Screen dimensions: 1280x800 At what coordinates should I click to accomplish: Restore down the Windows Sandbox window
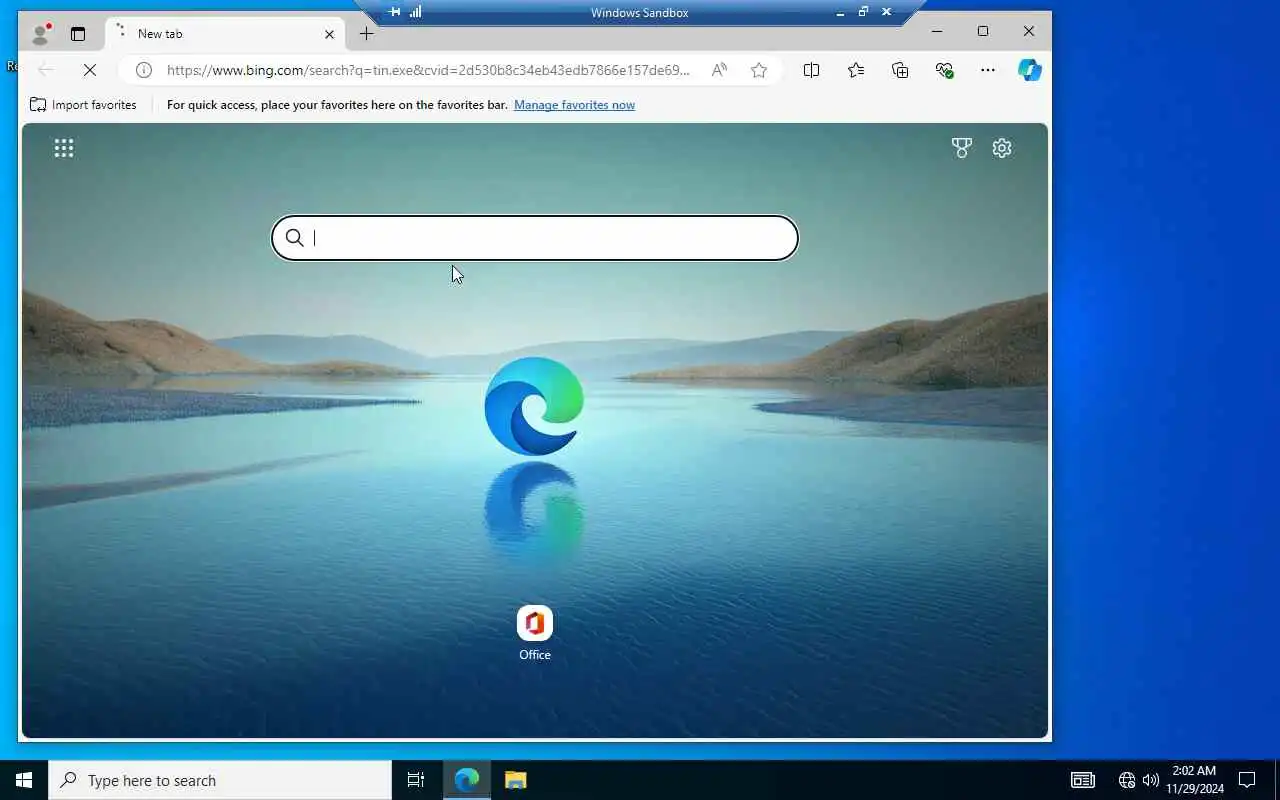[863, 12]
